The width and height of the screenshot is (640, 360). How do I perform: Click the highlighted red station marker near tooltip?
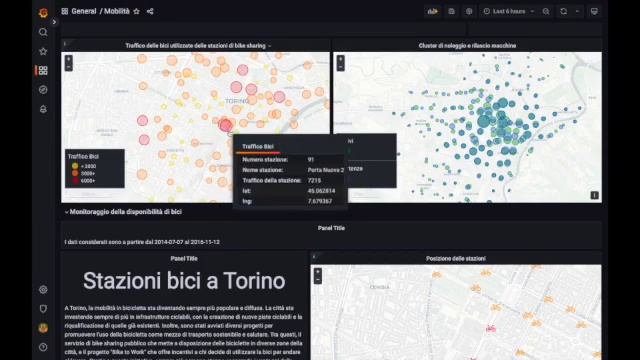pos(225,125)
